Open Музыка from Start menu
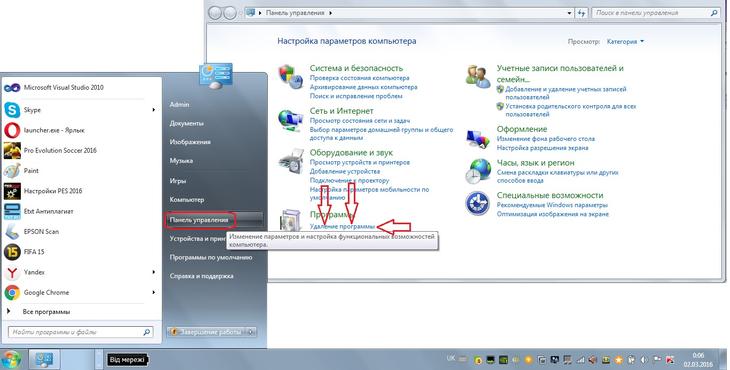The image size is (730, 370). pyautogui.click(x=181, y=161)
